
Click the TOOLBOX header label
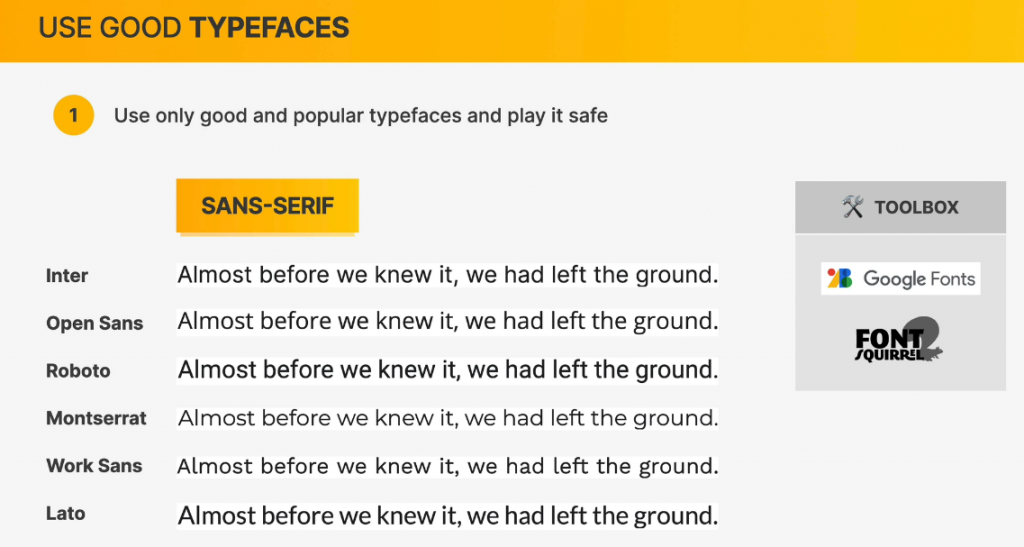916,207
